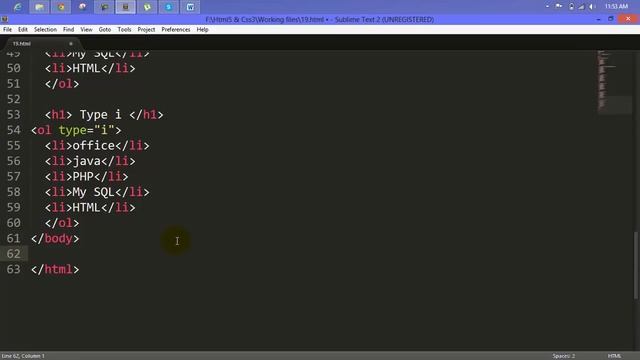Click the 11:53 AM taskbar clock

pyautogui.click(x=616, y=7)
